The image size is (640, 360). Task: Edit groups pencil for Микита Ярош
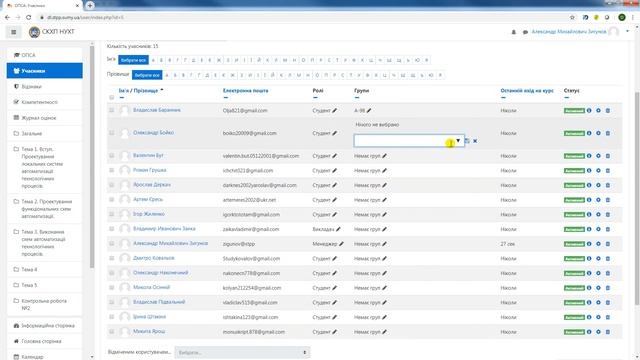[x=384, y=332]
